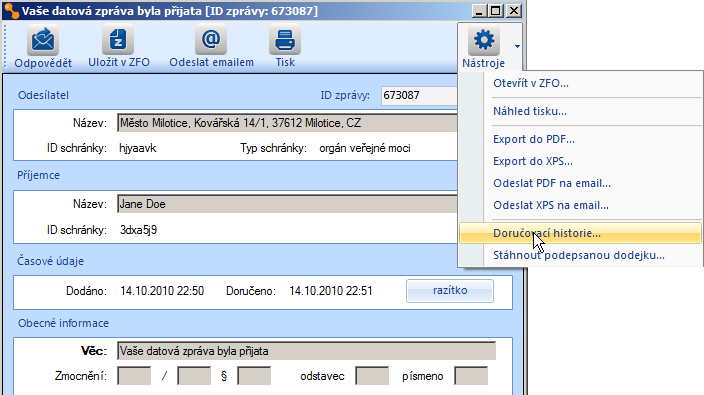Click the Jane Doe recipient name field
Viewport: 704px width, 395px height.
click(287, 204)
